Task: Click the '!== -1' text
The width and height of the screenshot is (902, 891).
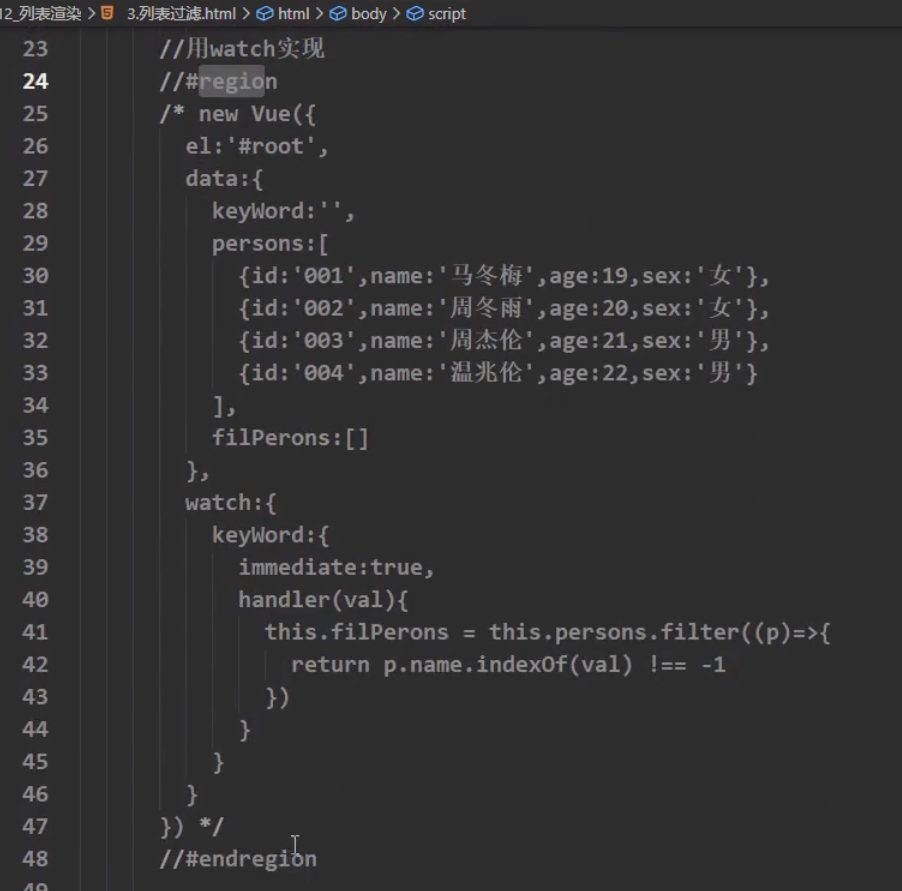Action: (687, 665)
